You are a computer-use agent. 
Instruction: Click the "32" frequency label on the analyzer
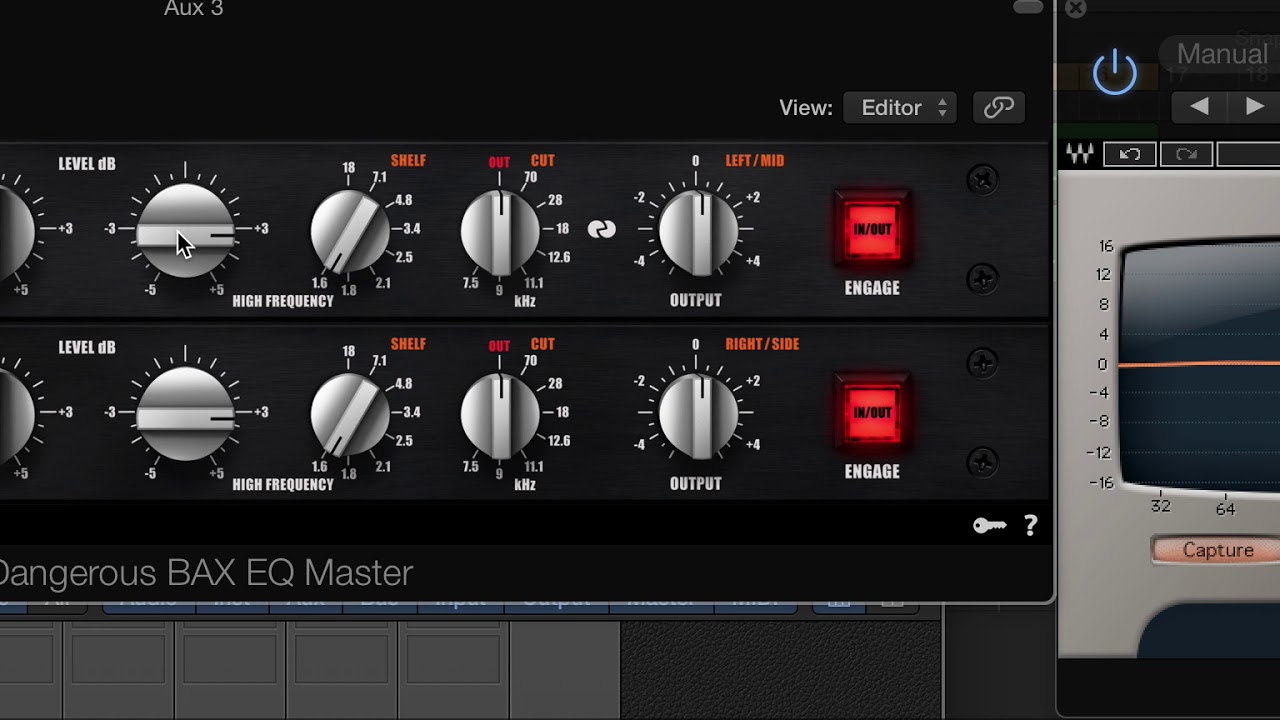coord(1160,506)
